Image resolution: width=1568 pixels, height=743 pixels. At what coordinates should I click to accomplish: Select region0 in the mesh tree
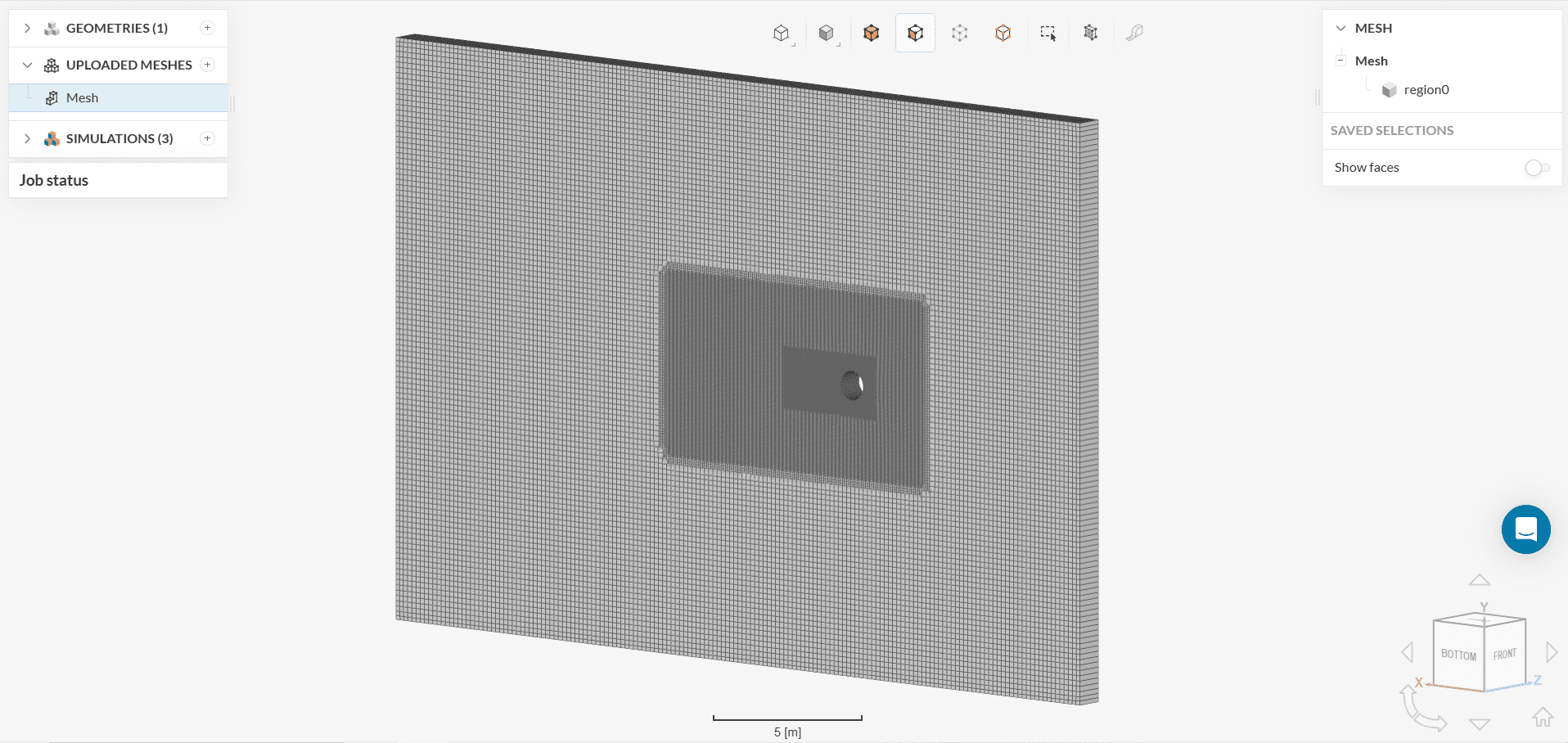[1426, 90]
